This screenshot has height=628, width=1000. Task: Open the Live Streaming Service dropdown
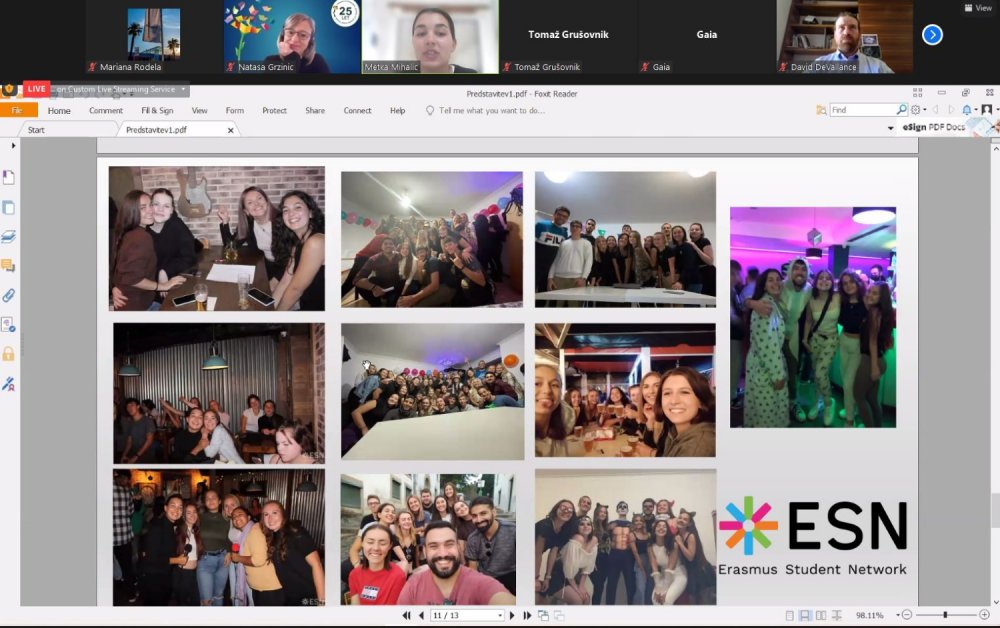[183, 90]
